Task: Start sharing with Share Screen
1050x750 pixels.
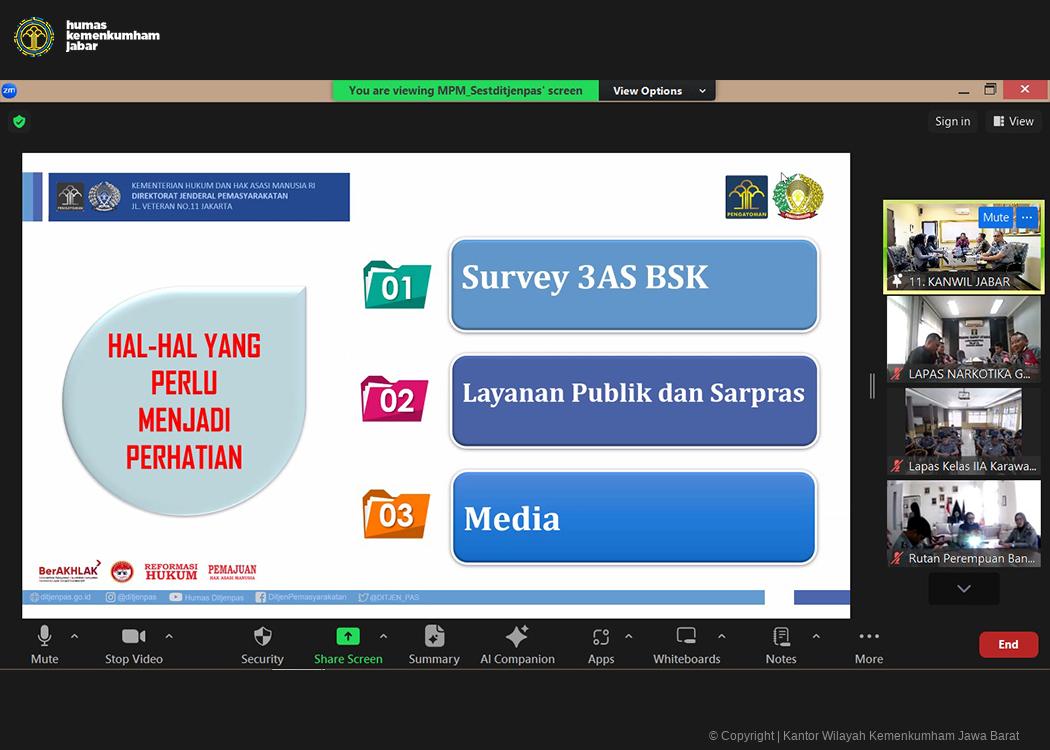Action: (x=348, y=637)
